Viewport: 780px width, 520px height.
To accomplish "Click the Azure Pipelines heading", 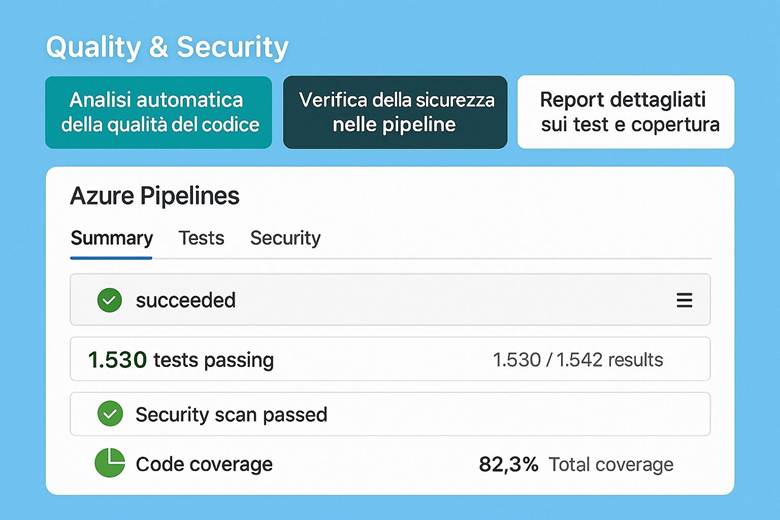I will (154, 196).
